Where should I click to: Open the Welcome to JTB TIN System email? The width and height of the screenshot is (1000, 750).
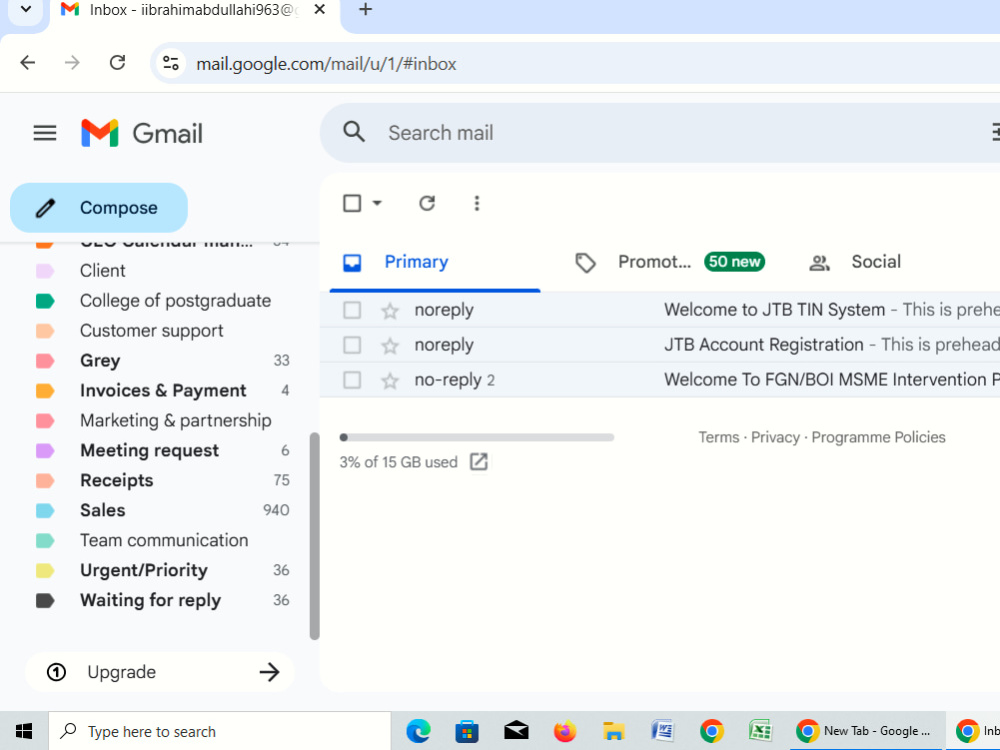pos(660,311)
